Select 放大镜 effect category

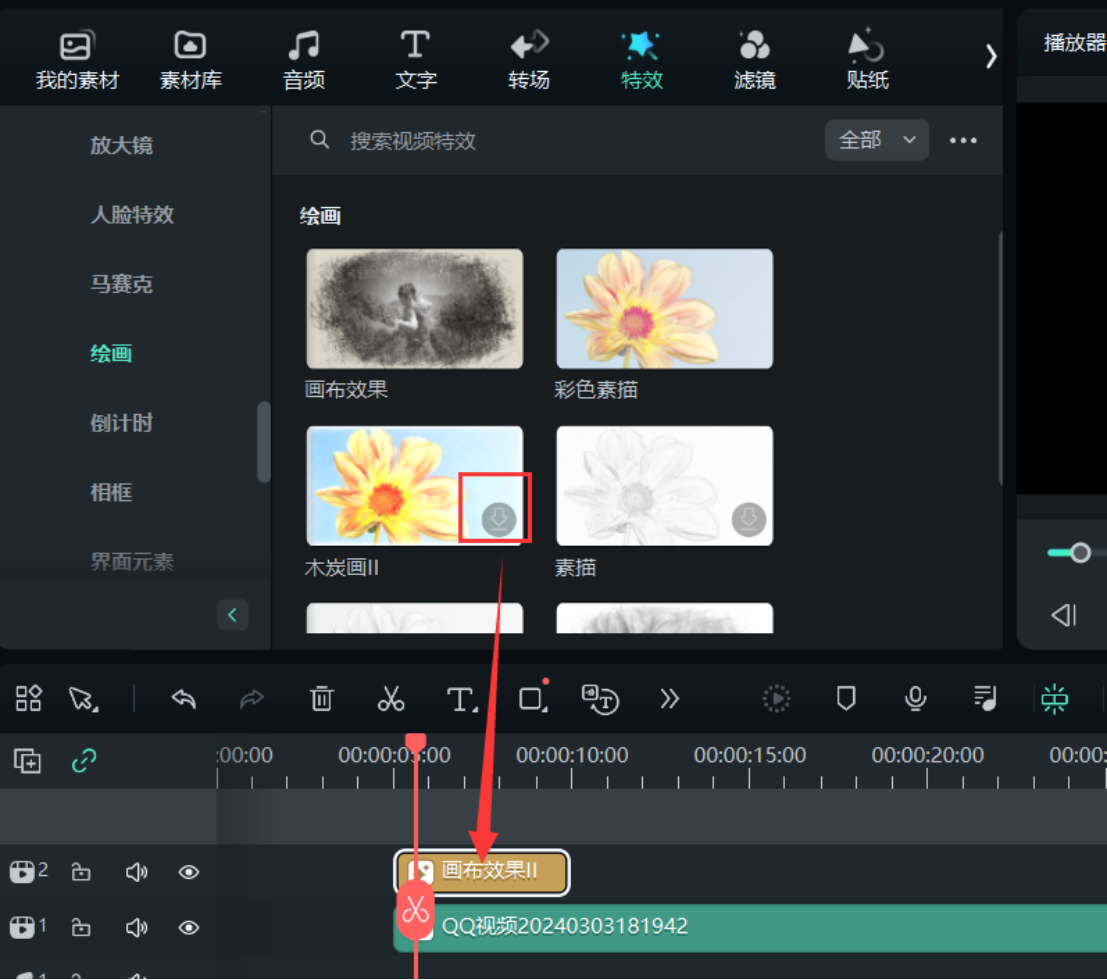coord(121,145)
